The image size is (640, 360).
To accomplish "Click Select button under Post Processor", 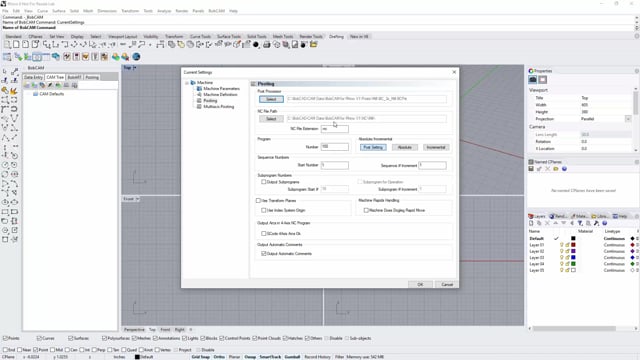I will click(x=271, y=99).
